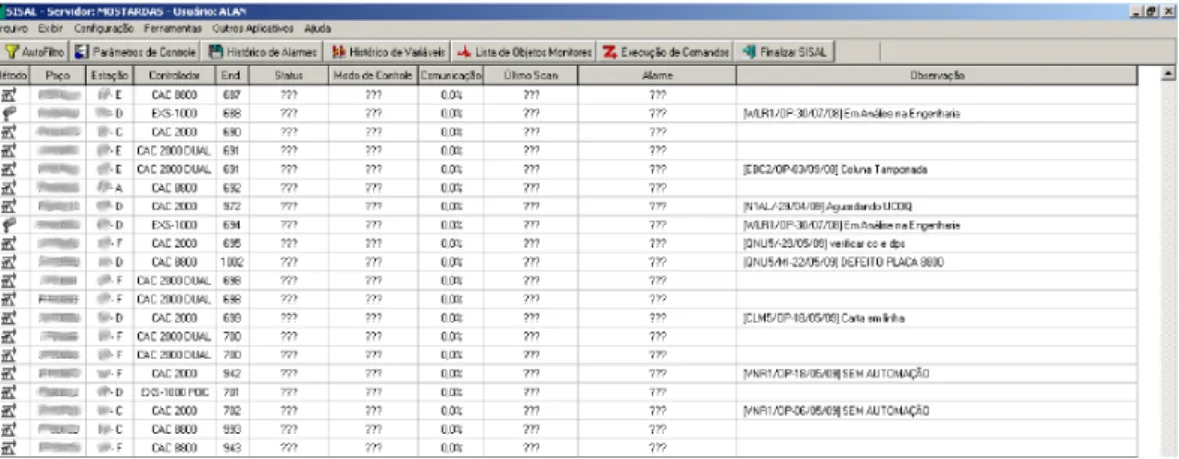Select the End cell showing 943

coord(232,448)
